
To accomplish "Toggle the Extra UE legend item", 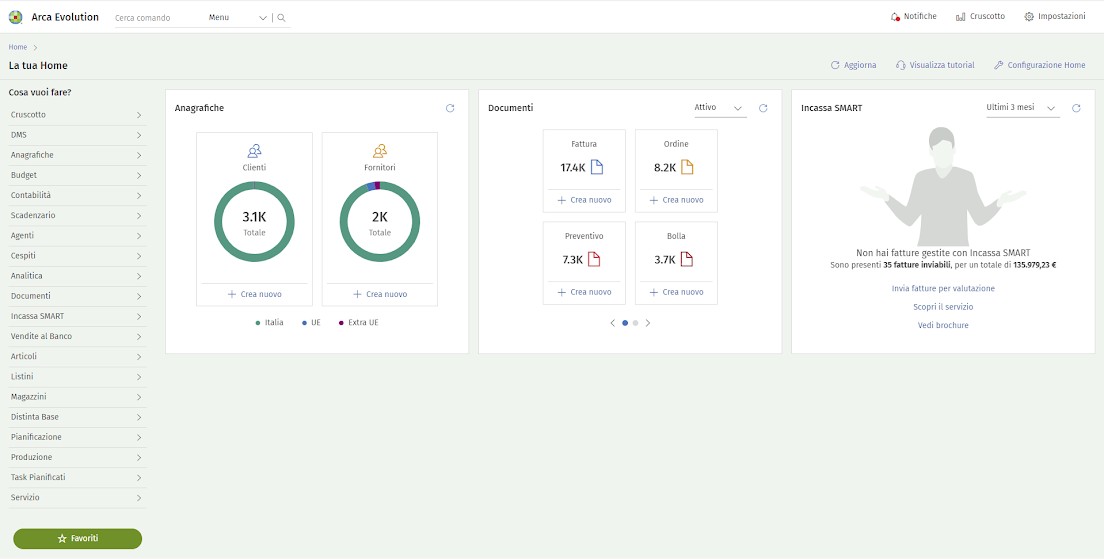I will 358,323.
